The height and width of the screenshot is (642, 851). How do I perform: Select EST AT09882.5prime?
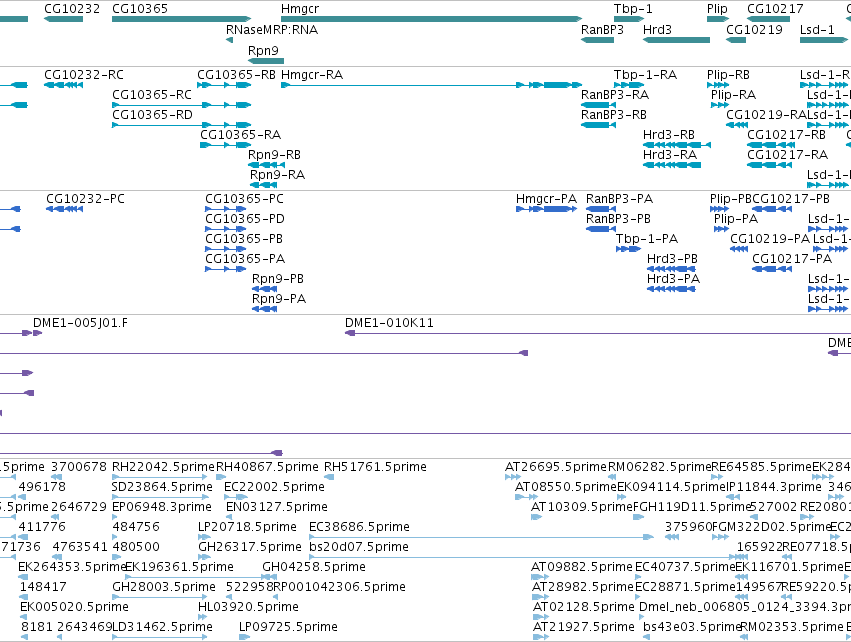tap(582, 568)
